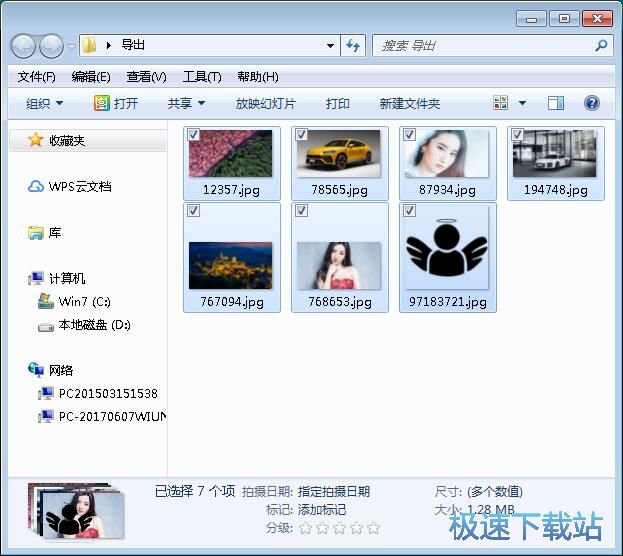Expand the 组织 dropdown
The width and height of the screenshot is (623, 556).
44,104
